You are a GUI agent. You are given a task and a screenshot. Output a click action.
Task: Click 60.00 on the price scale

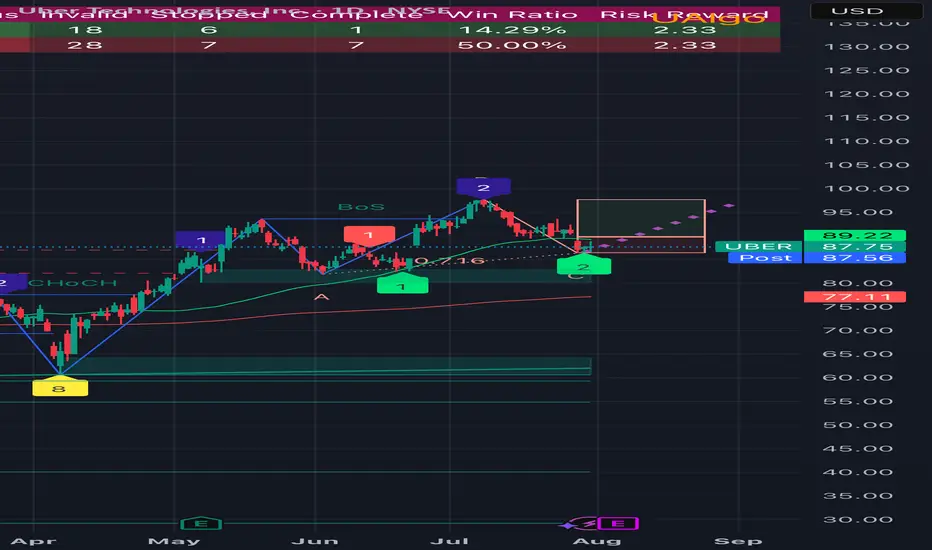point(859,378)
